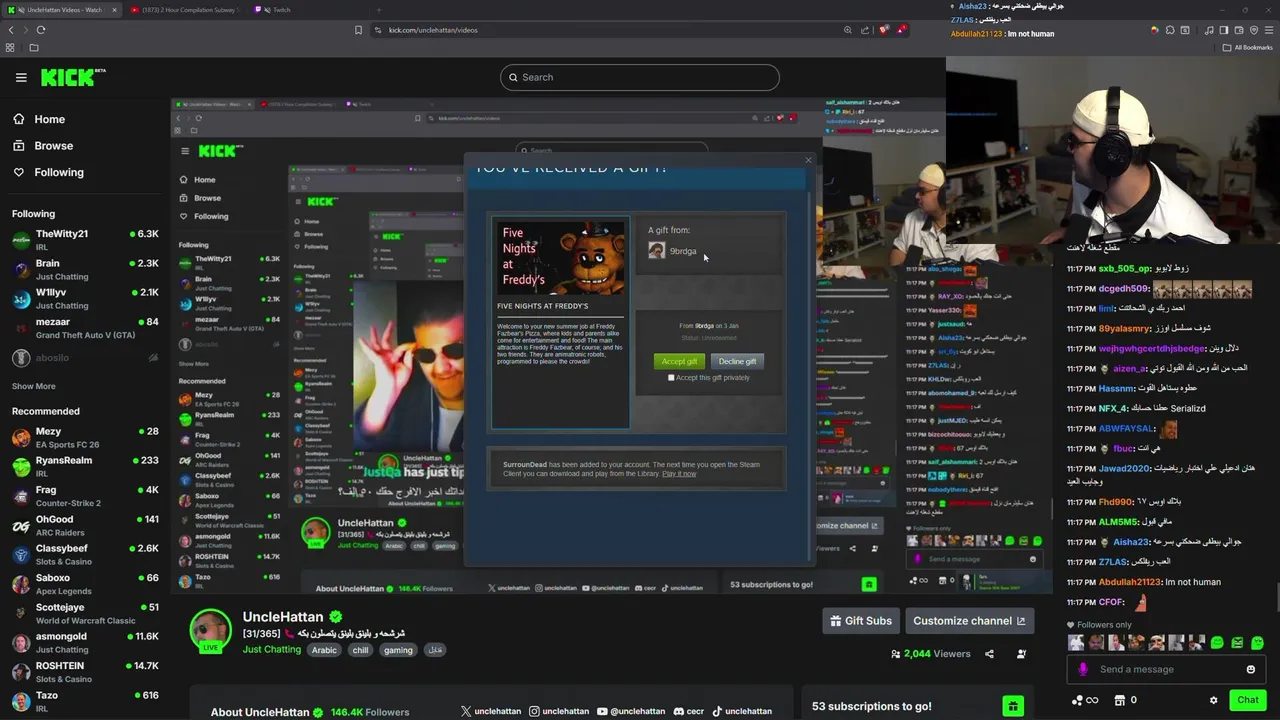1280x720 pixels.
Task: Click the share icon beside viewer count
Action: [989, 654]
